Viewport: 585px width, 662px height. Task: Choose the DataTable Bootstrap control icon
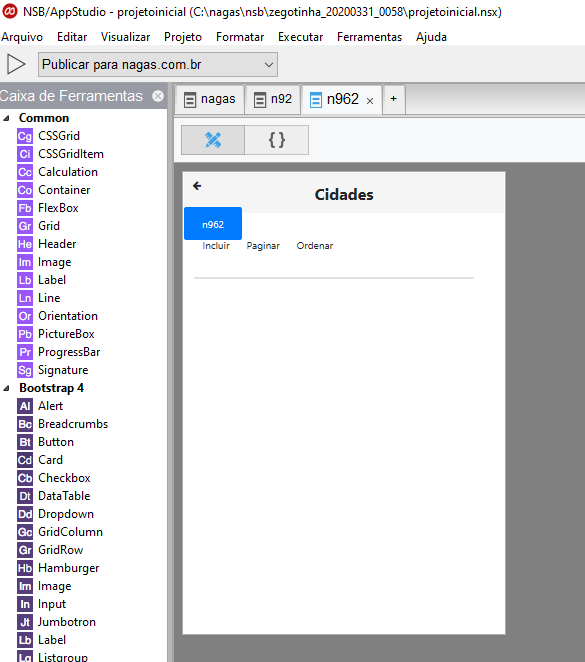pos(24,496)
